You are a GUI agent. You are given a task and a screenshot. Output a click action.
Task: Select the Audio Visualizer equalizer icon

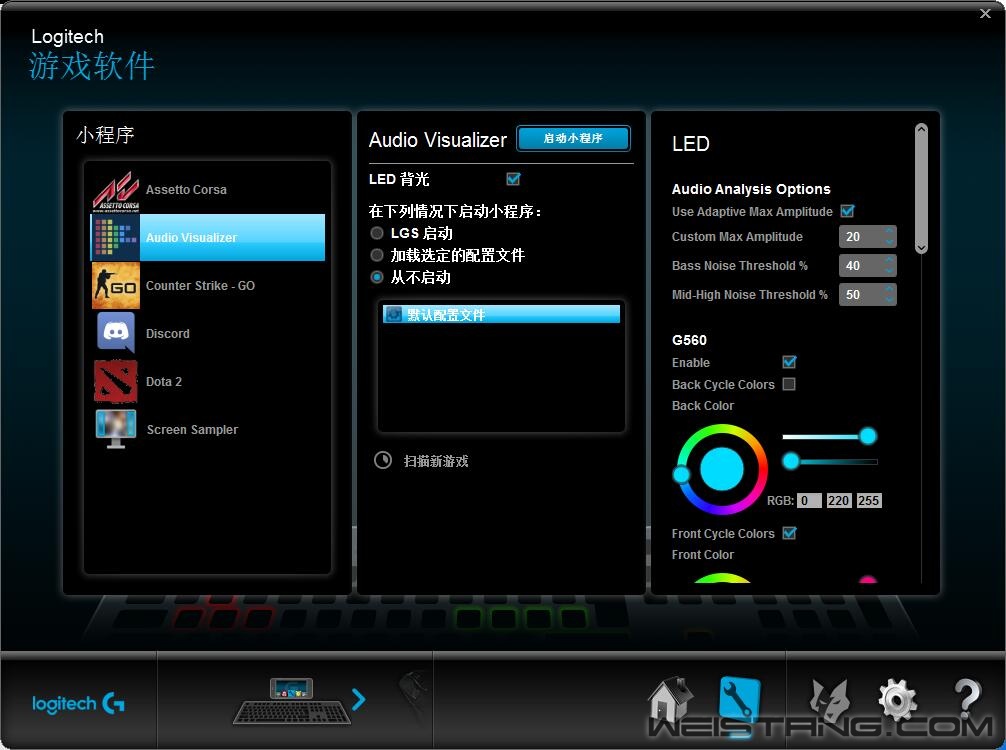115,237
